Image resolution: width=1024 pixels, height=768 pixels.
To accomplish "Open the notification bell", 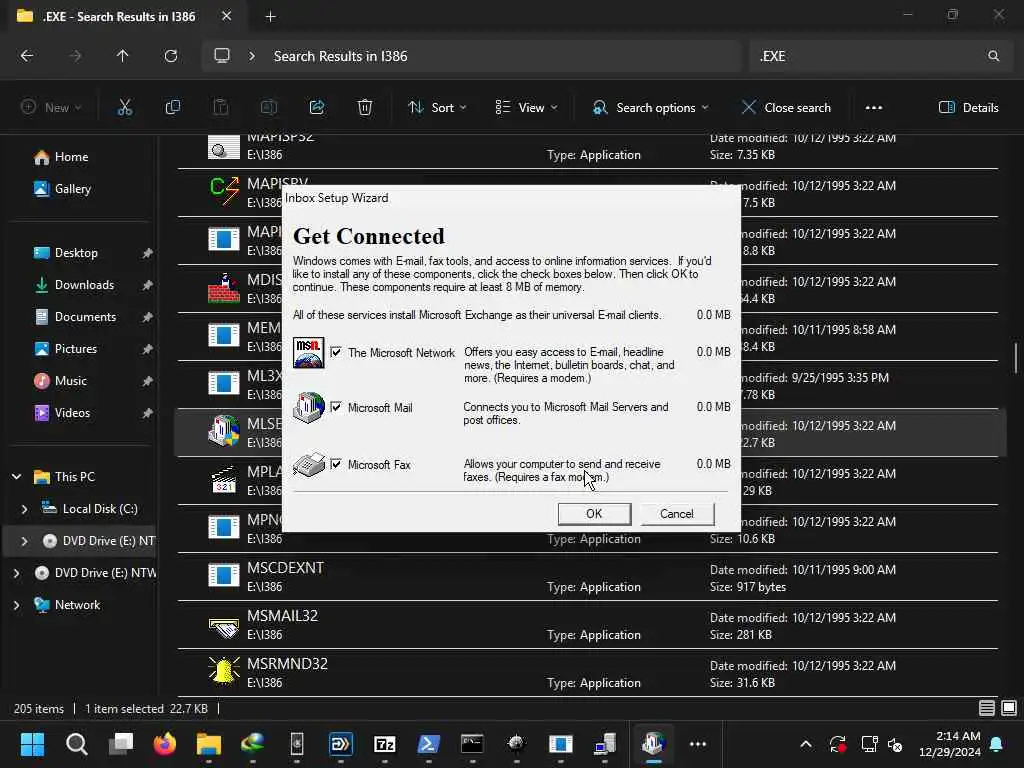I will click(997, 744).
